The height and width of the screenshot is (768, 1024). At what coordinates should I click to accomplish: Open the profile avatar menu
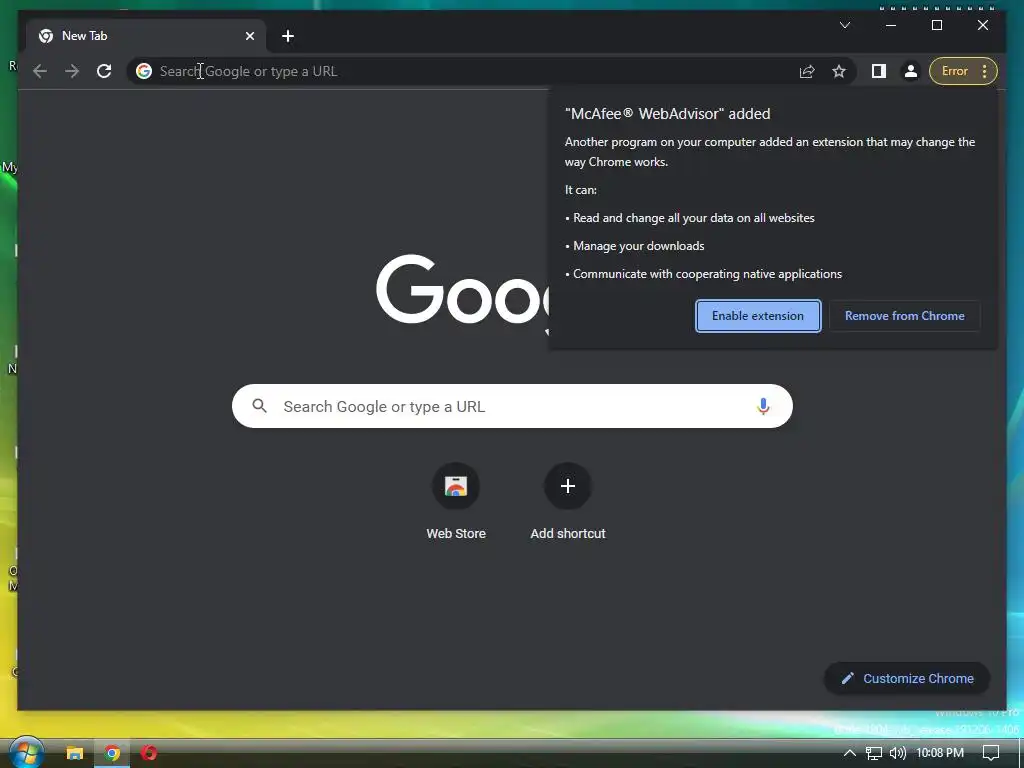[x=911, y=71]
